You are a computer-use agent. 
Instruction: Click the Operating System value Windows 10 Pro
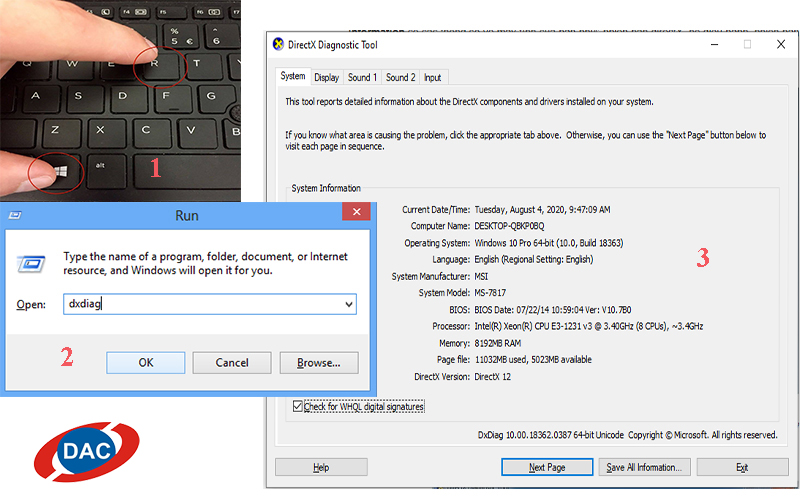548,243
